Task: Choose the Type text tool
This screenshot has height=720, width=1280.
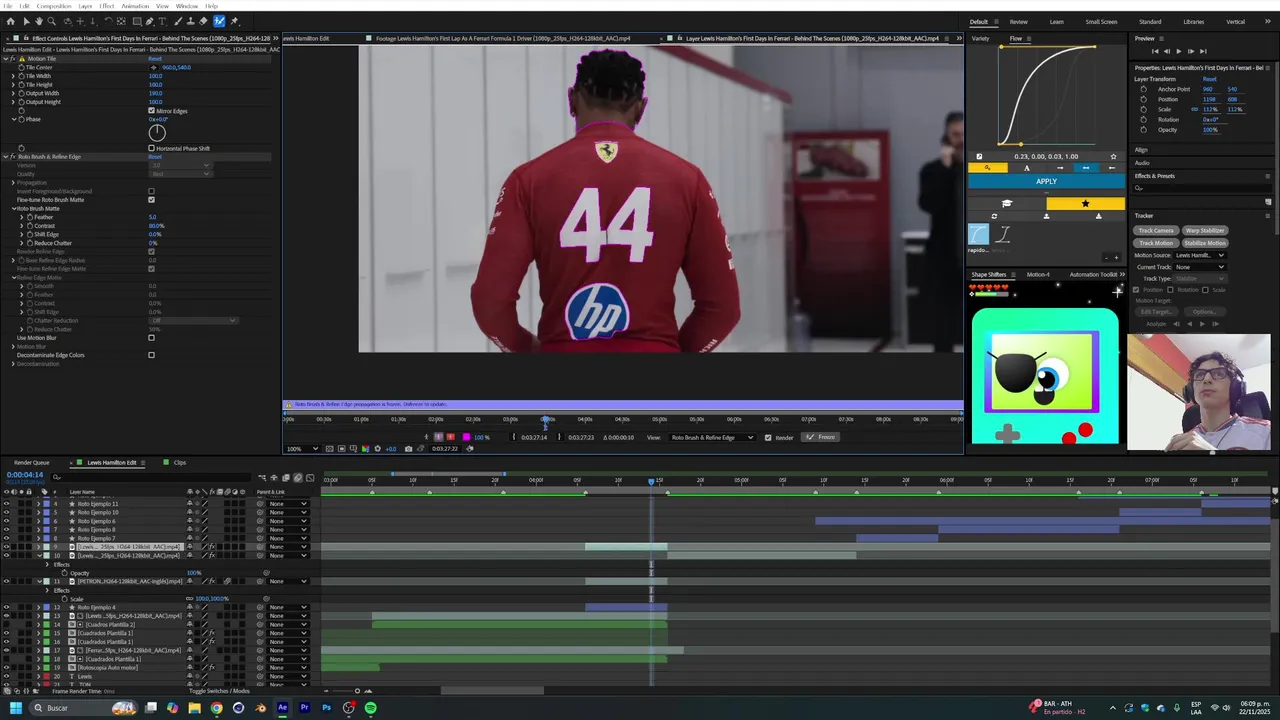Action: click(162, 21)
